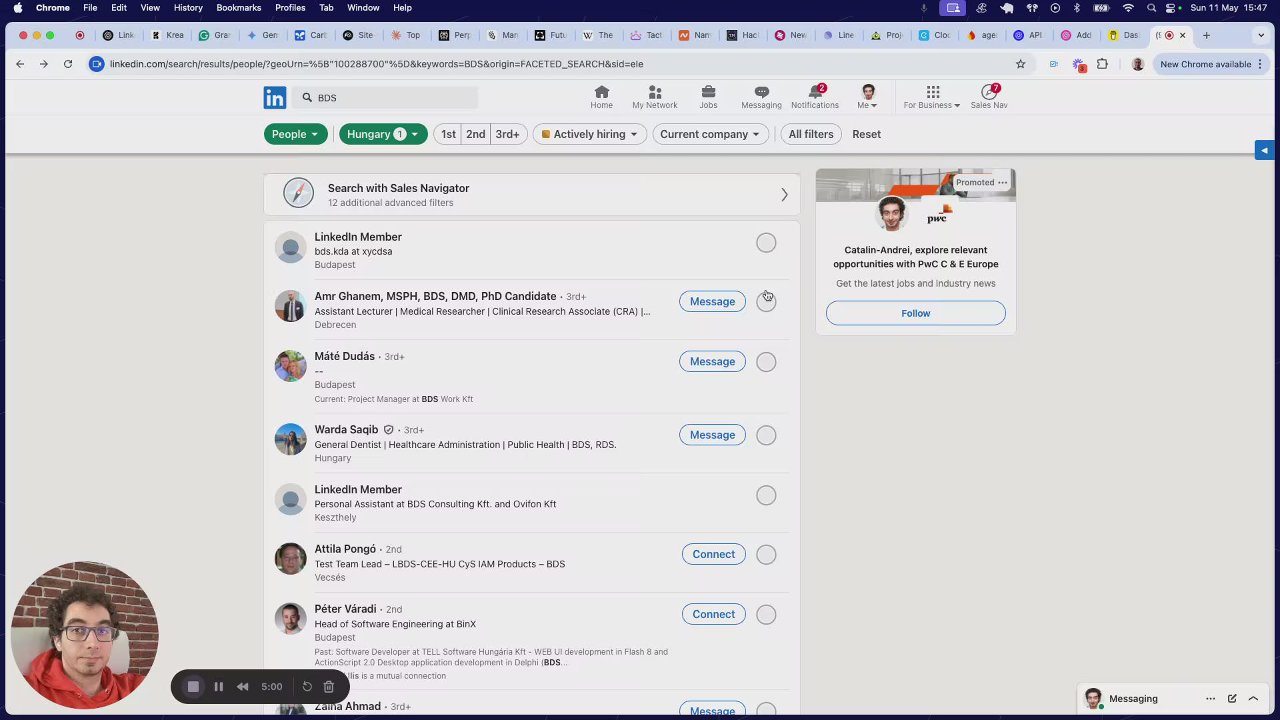1280x720 pixels.
Task: Toggle the 3rd+ connections filter
Action: click(507, 134)
